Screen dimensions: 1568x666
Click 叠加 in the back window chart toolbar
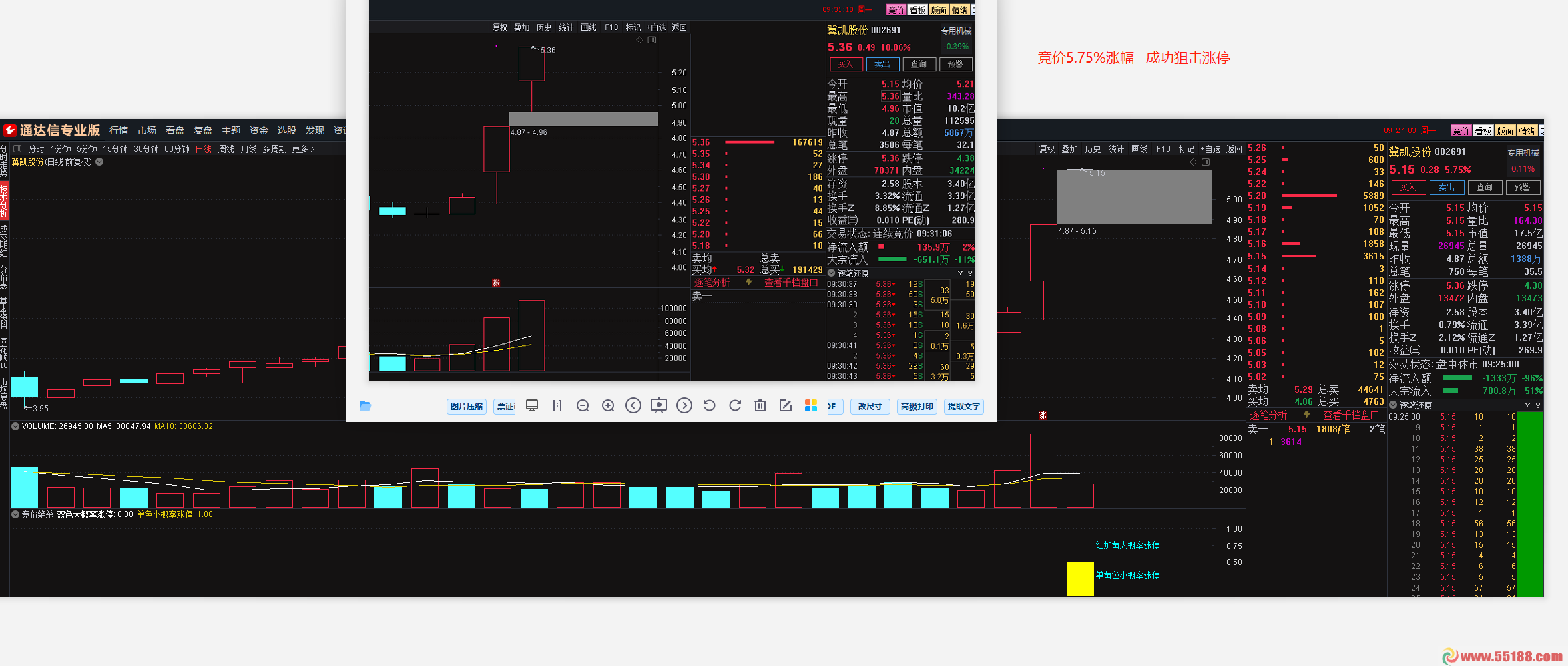pos(1070,150)
